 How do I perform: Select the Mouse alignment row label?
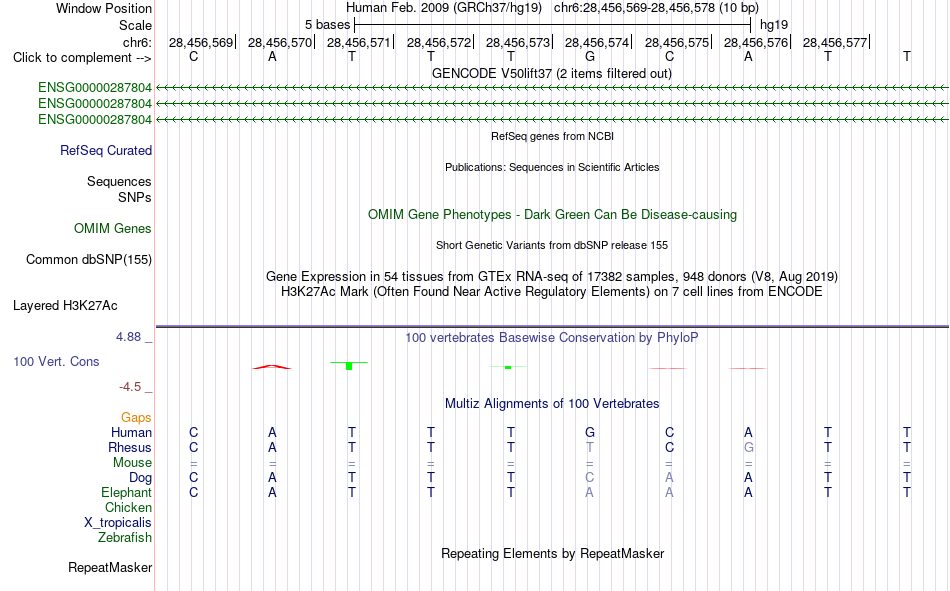tap(132, 462)
